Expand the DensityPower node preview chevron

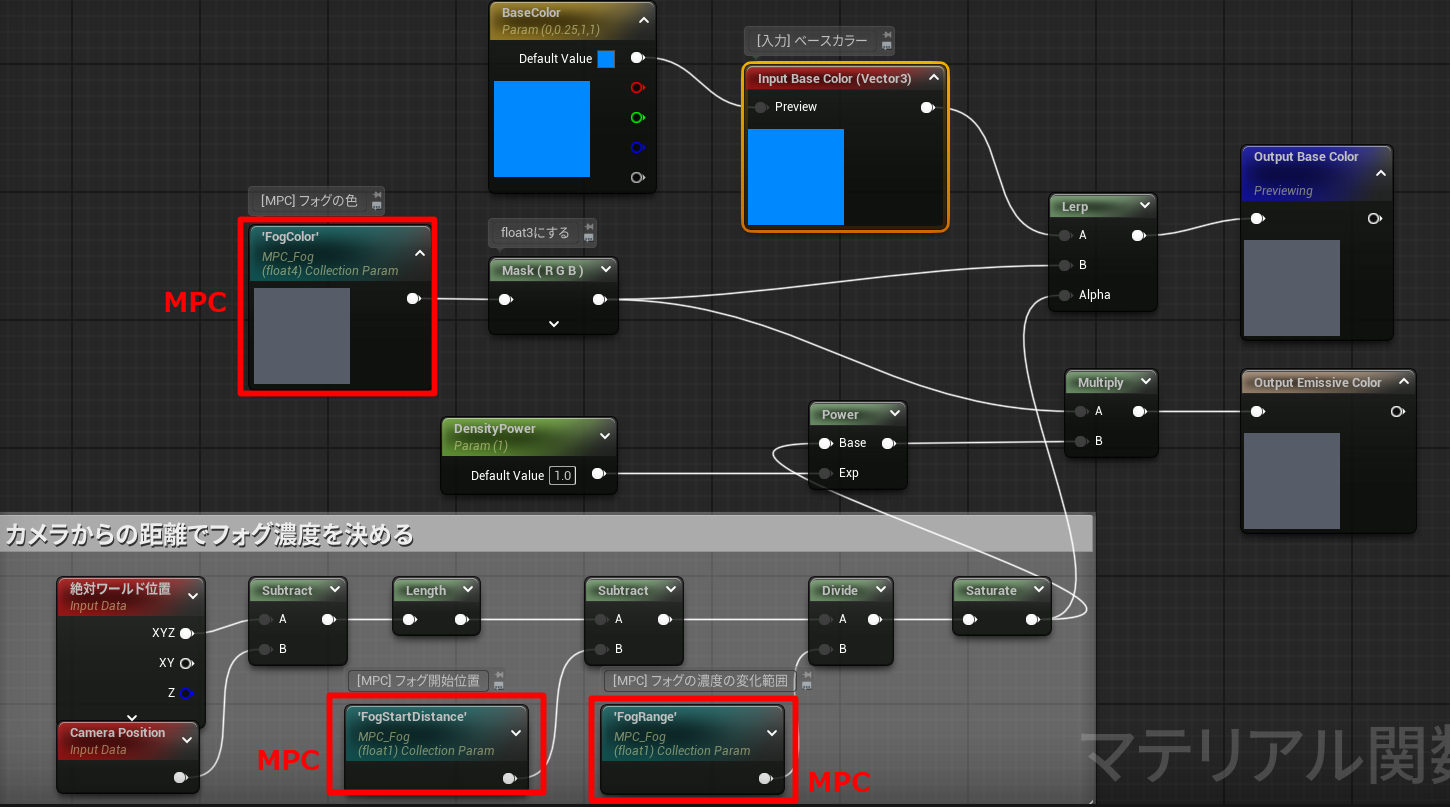(x=604, y=436)
